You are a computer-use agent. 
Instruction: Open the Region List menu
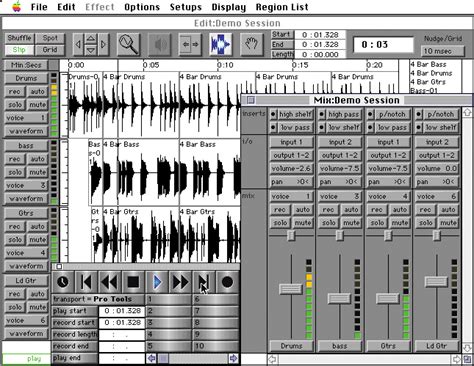(x=282, y=7)
